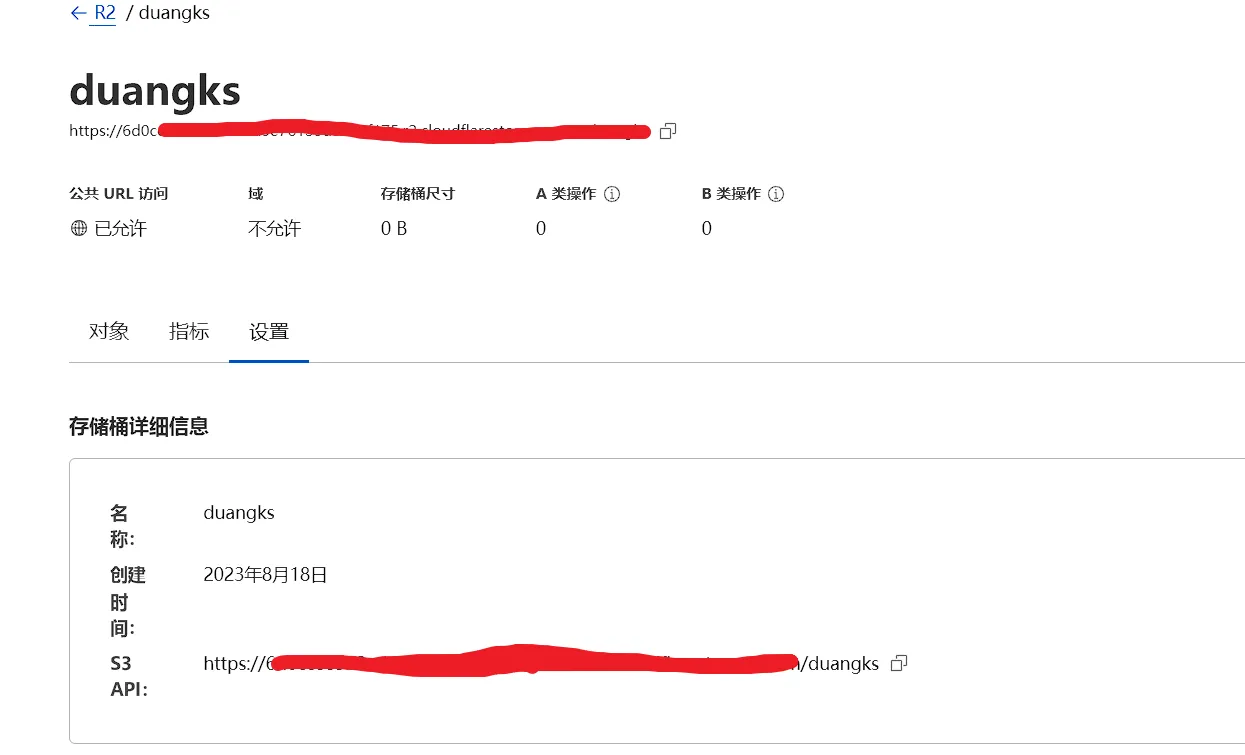Viewport: 1245px width, 755px height.
Task: Open the R2 breadcrumb link
Action: coord(105,13)
